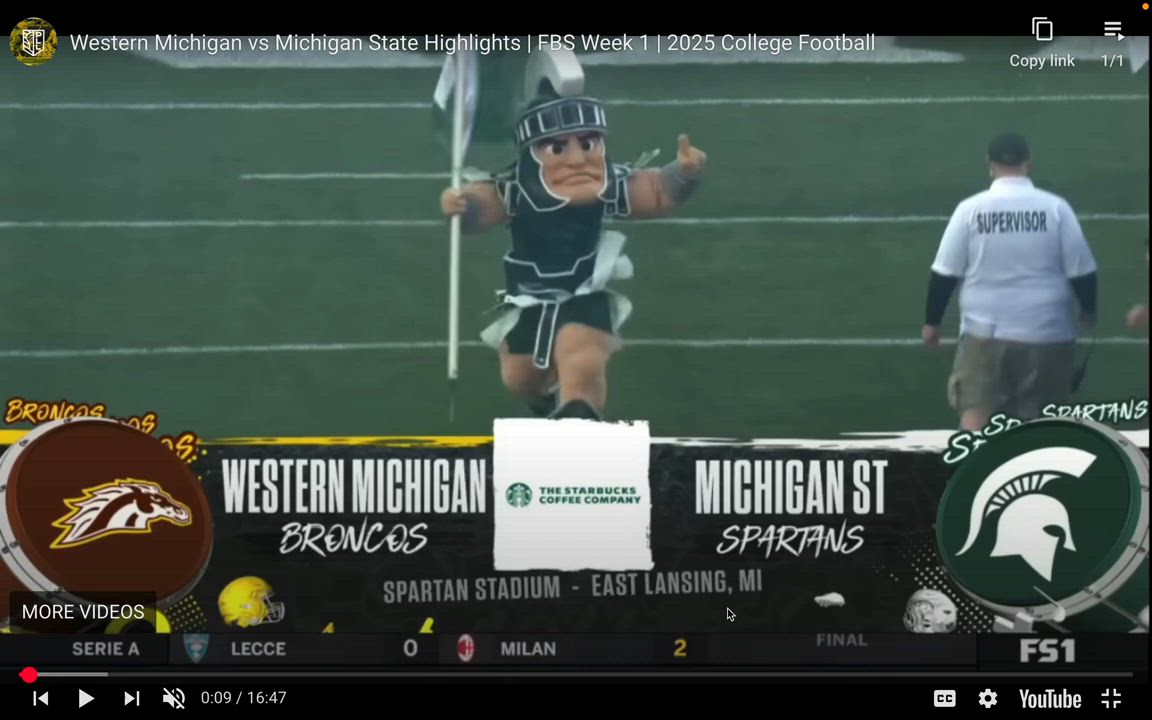This screenshot has height=720, width=1152.
Task: Seek to the middle of the progress bar
Action: click(x=576, y=675)
